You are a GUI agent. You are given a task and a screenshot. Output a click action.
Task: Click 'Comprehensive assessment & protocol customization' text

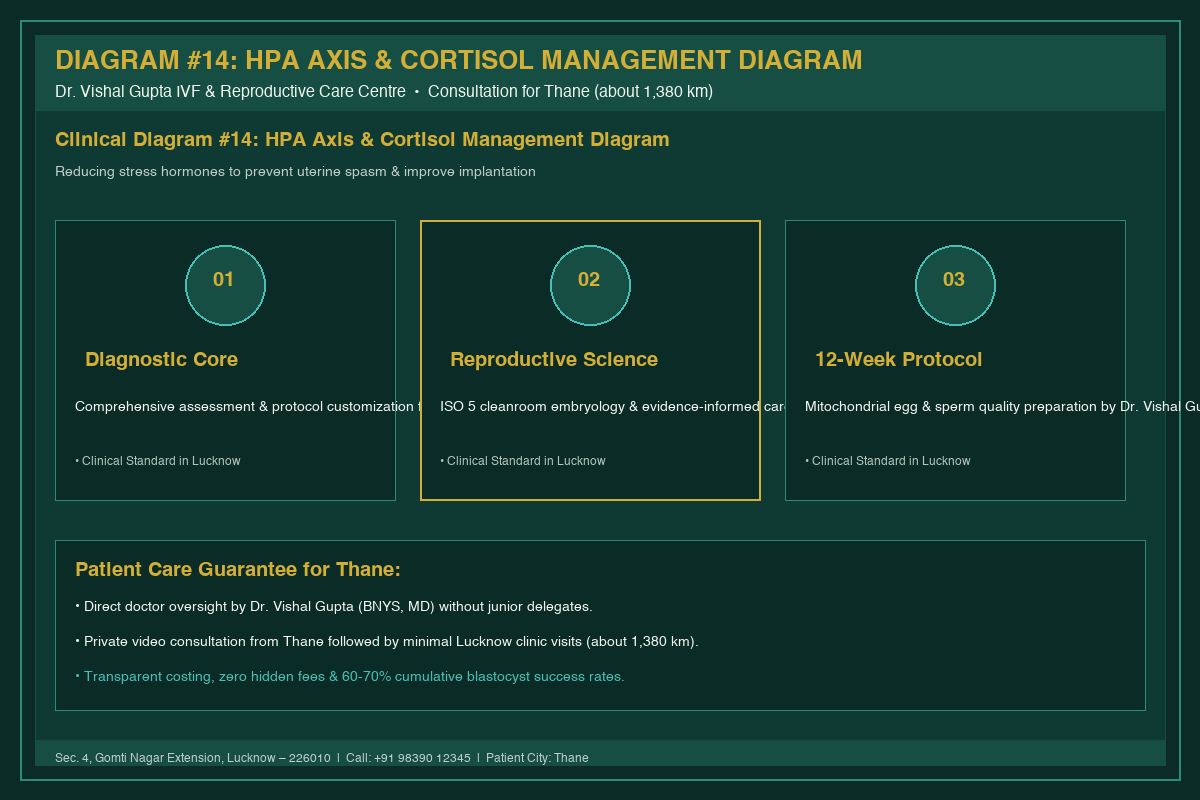(247, 406)
